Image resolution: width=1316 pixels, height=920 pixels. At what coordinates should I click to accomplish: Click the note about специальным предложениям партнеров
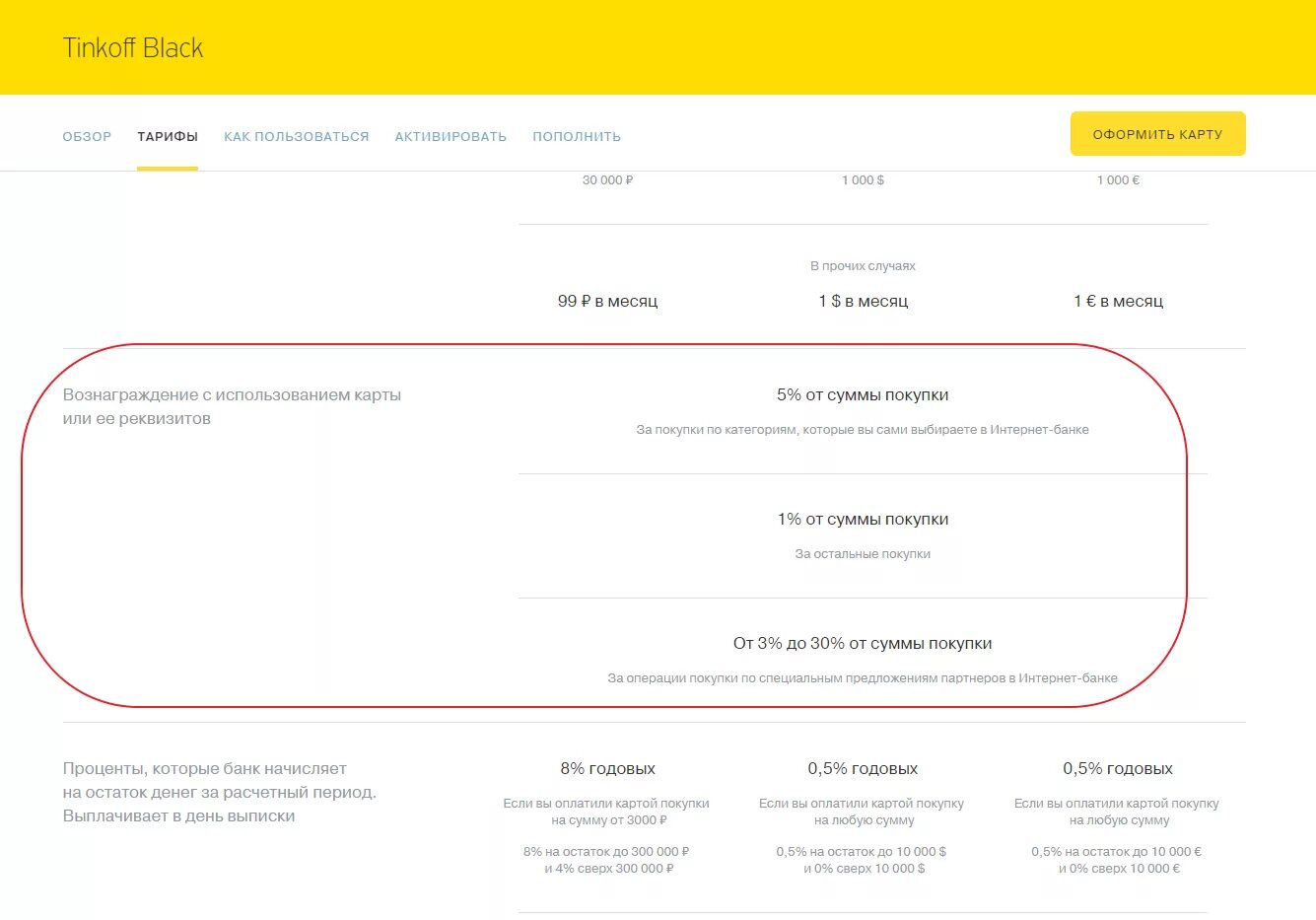click(x=863, y=678)
